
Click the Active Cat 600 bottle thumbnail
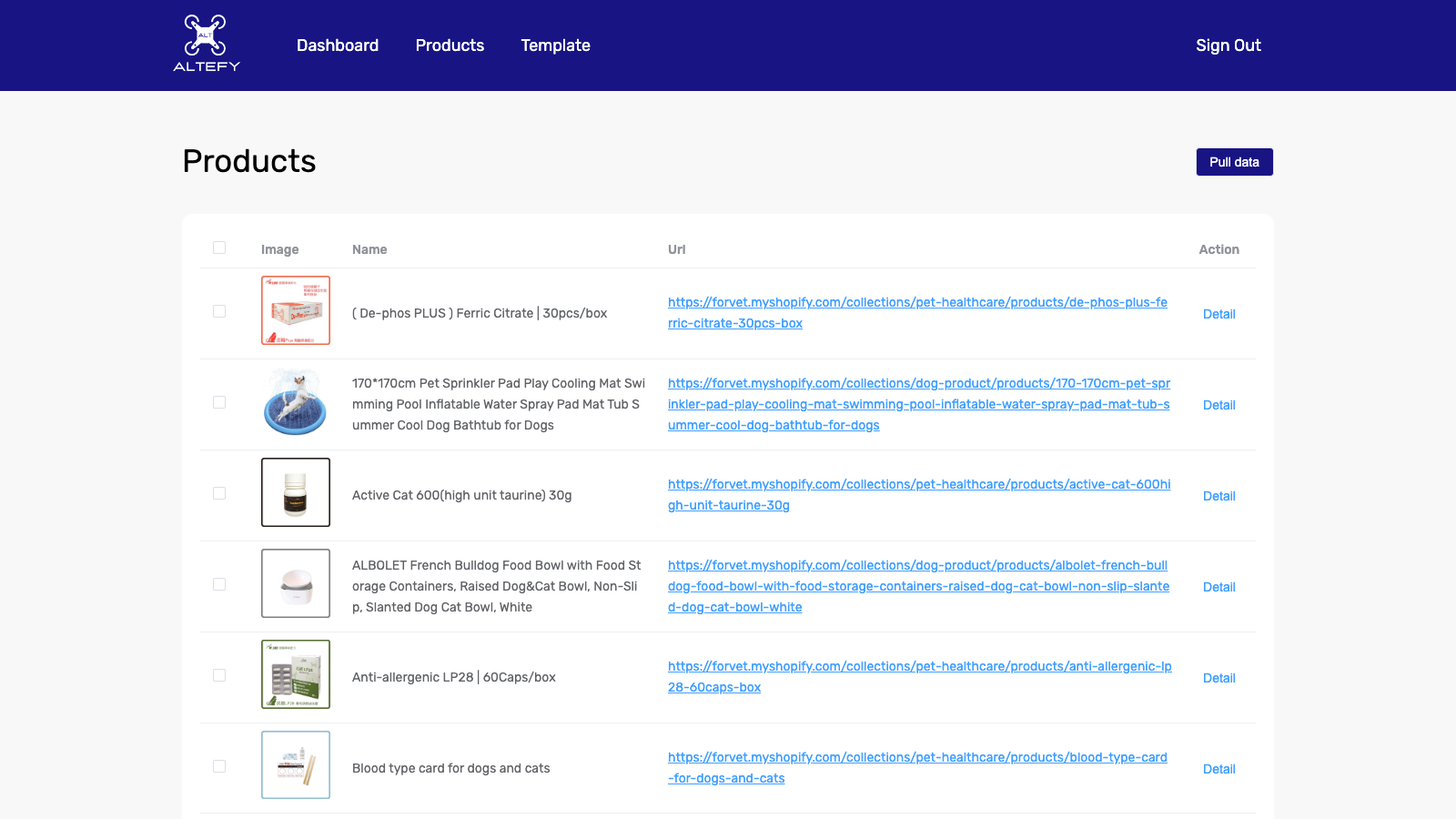coord(296,492)
